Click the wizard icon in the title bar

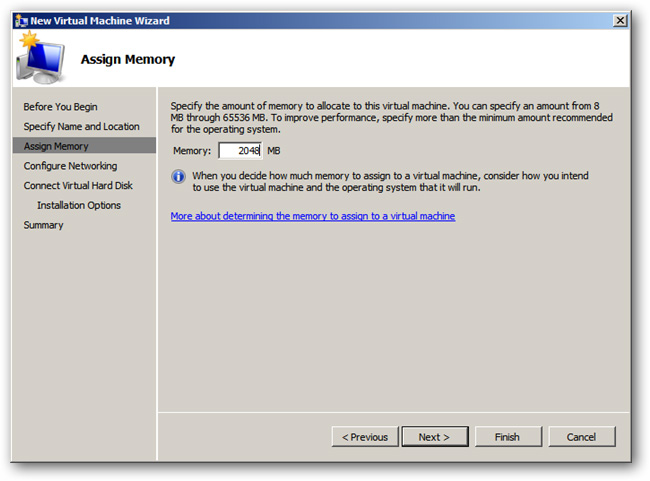(21, 20)
